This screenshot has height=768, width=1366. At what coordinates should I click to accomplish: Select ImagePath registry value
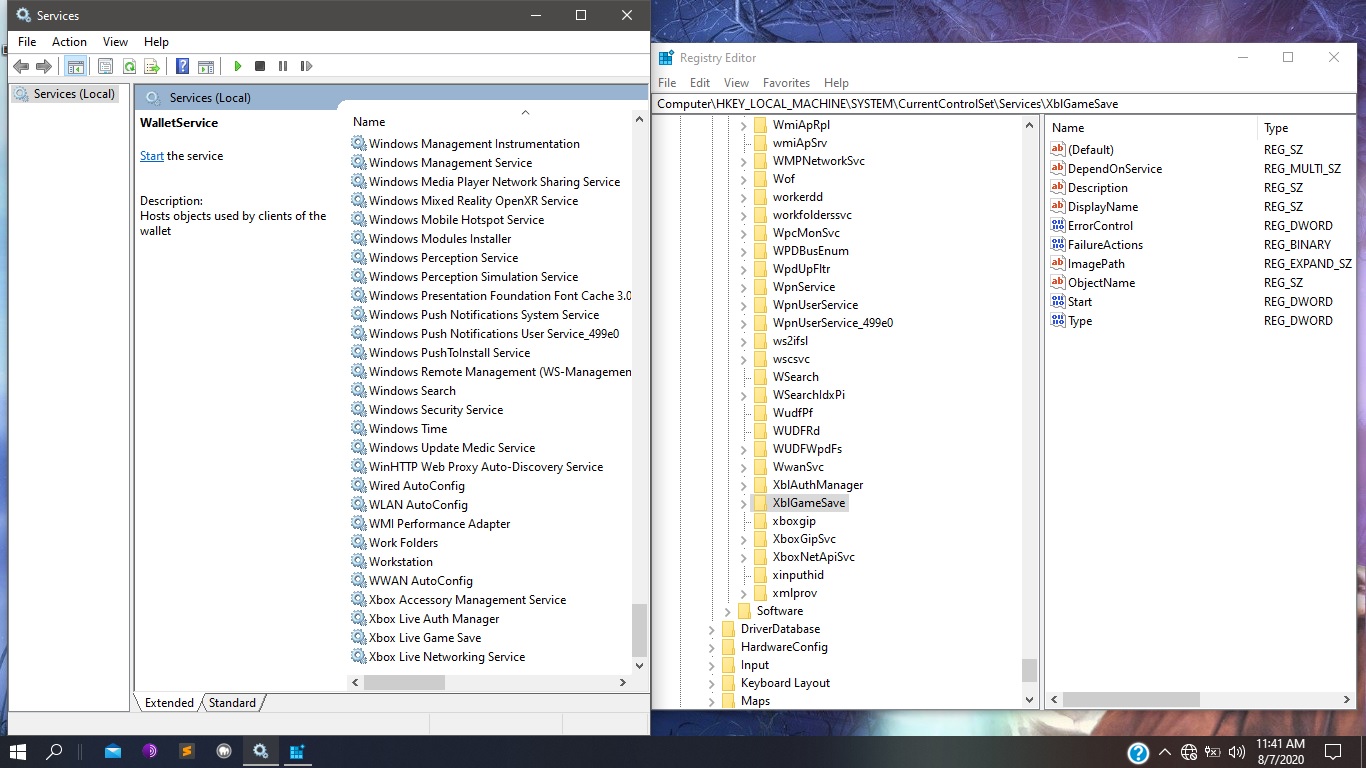pyautogui.click(x=1096, y=264)
